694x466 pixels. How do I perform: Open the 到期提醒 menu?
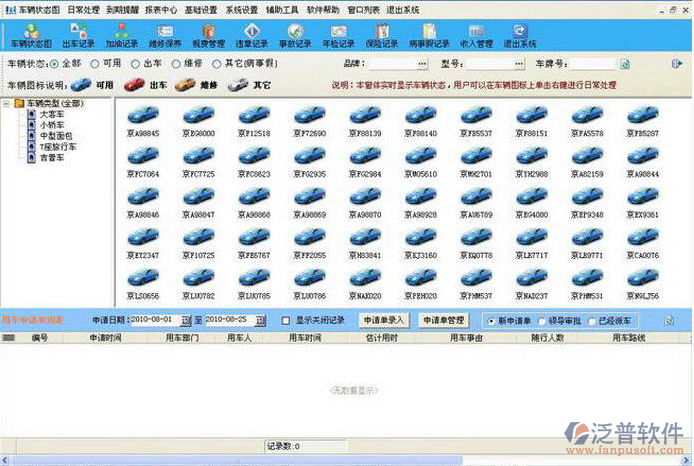123,10
